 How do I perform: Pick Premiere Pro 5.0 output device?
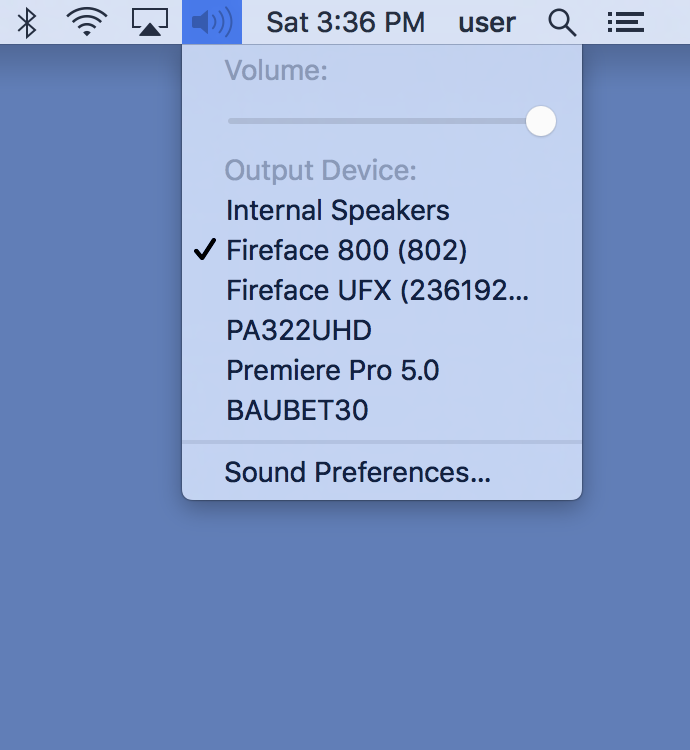coord(333,370)
